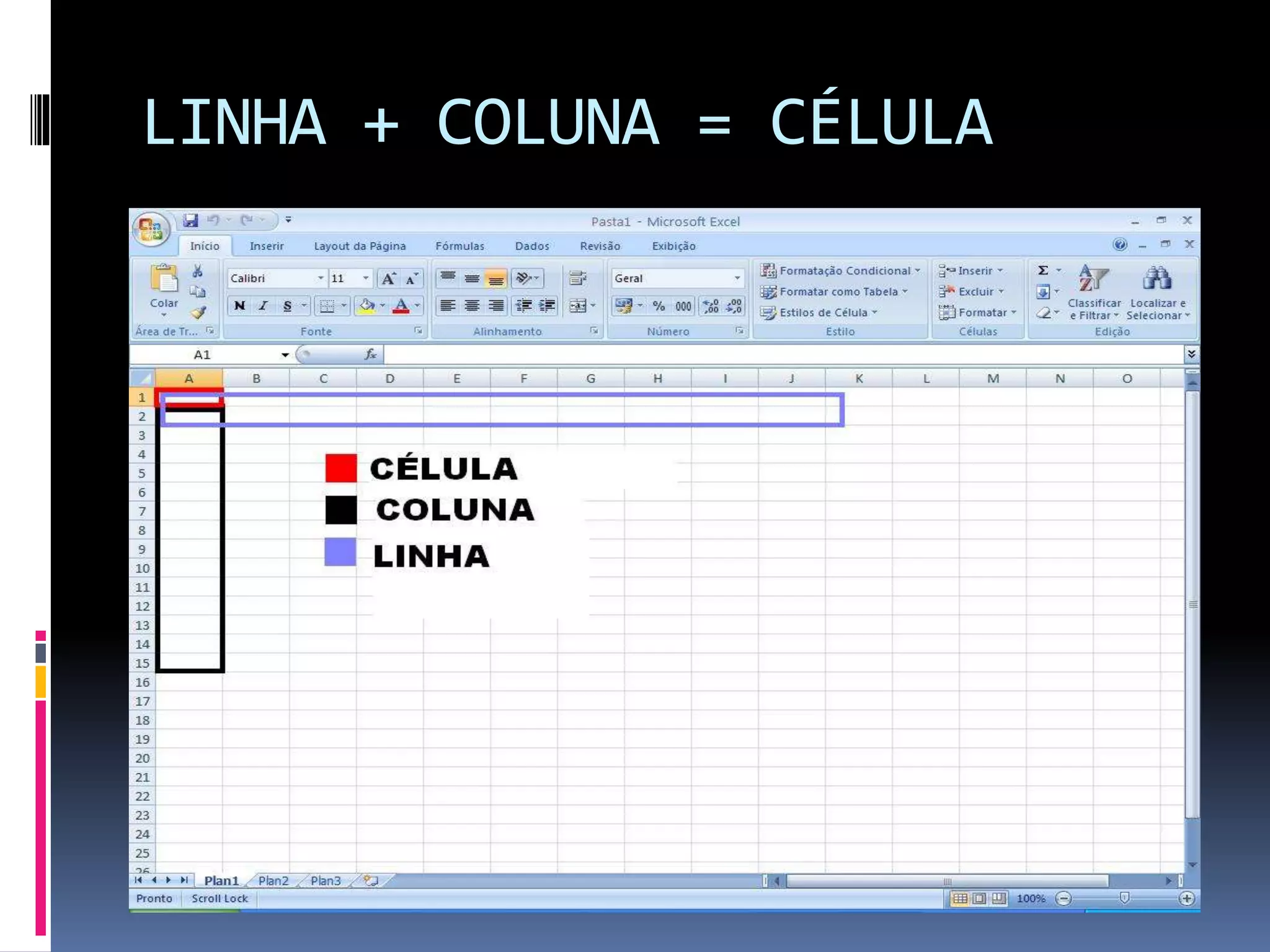Switch to the Inserir ribbon tab
The image size is (1270, 952).
click(x=267, y=246)
